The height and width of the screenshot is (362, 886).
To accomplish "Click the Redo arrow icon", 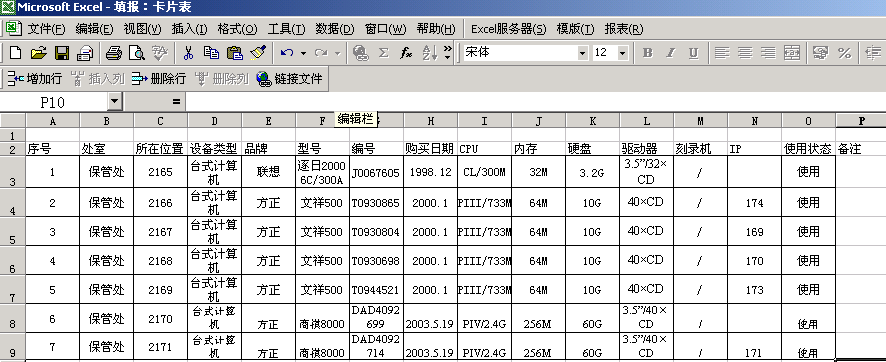I will click(321, 53).
